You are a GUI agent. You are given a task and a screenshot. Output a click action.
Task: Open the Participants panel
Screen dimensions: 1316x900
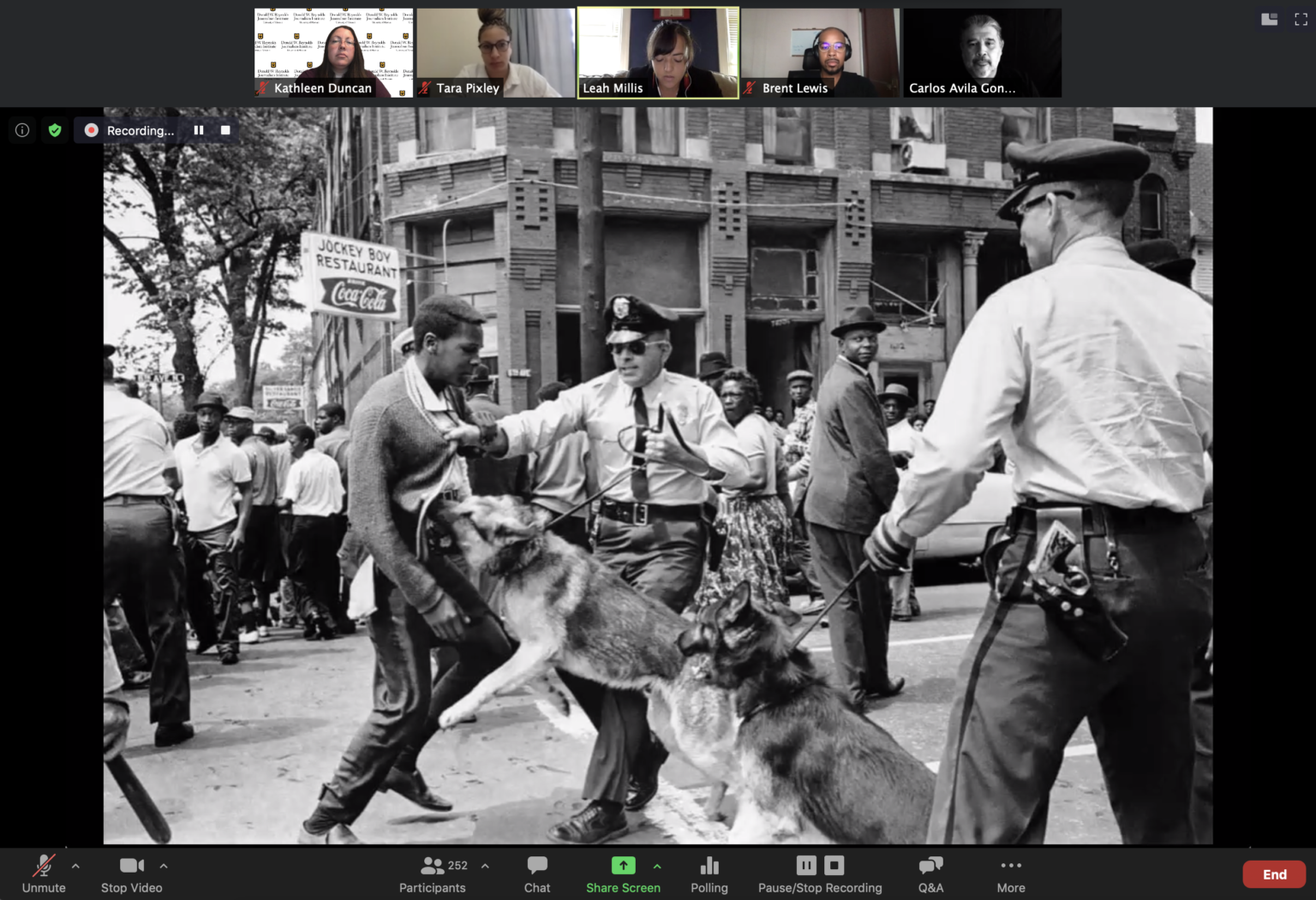432,873
